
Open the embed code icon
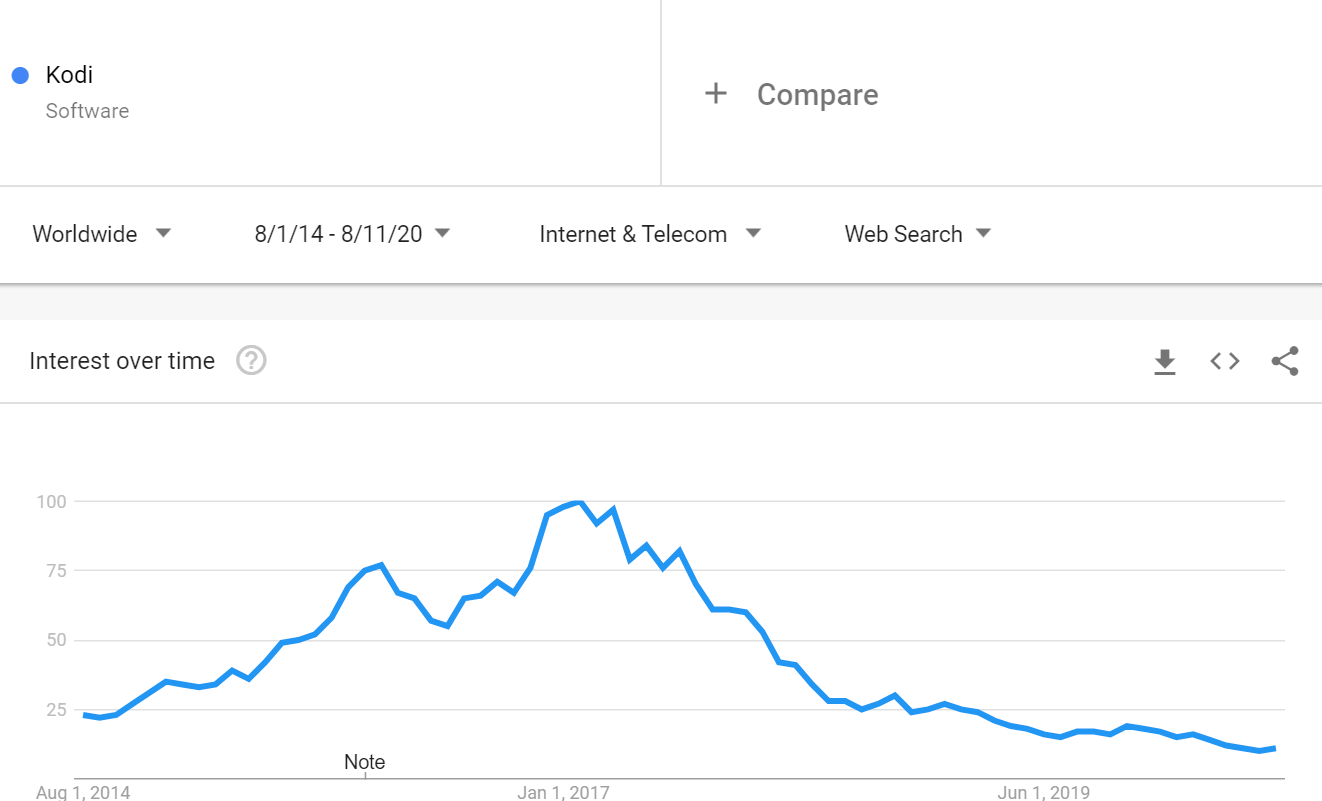1225,361
